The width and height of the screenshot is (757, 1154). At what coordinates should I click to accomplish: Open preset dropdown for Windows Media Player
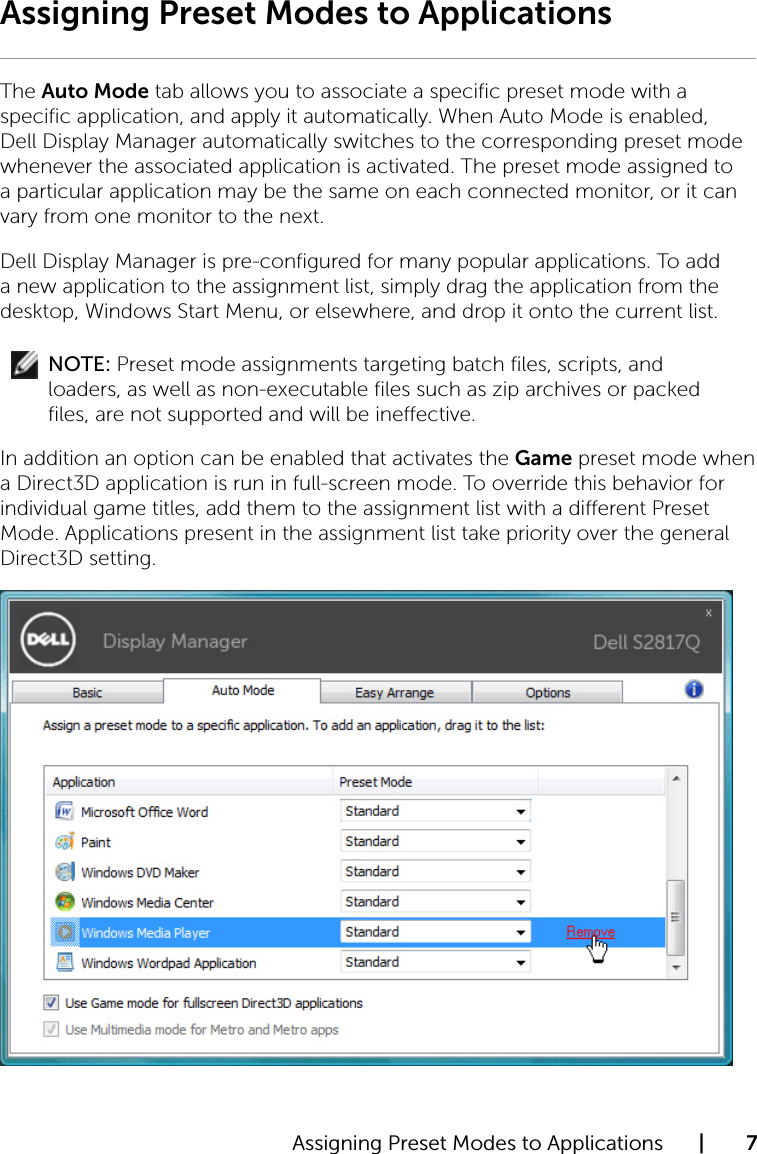pos(436,932)
